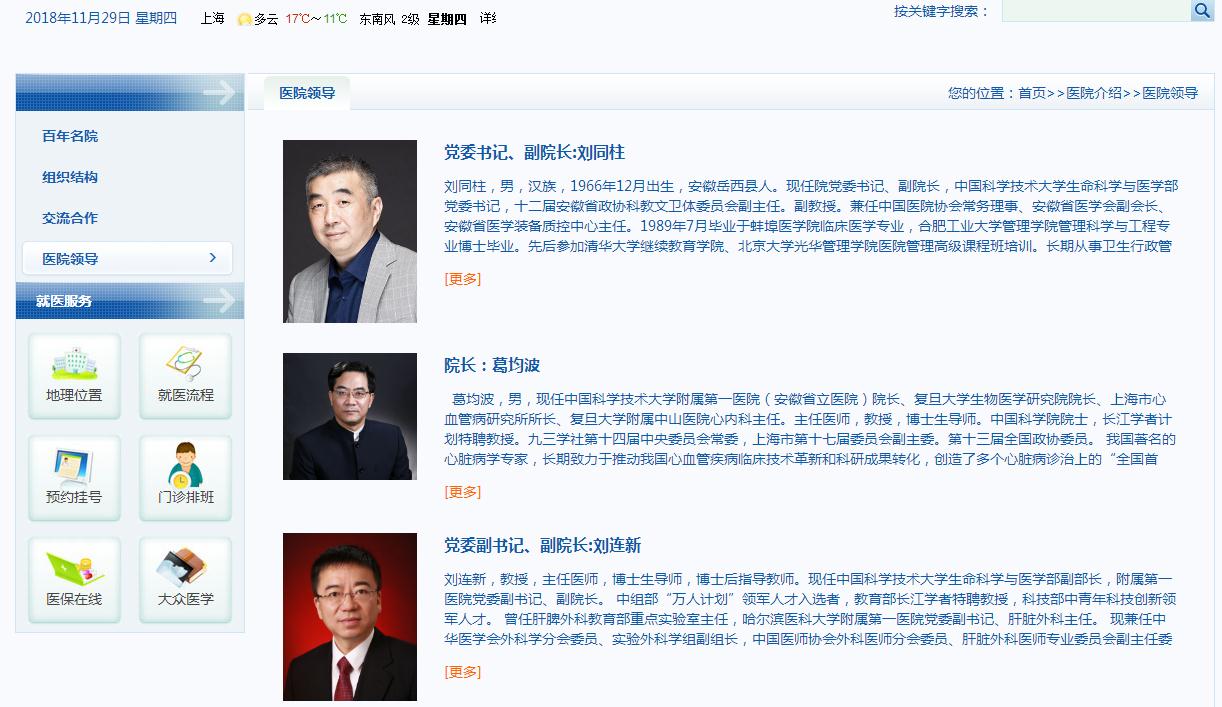Switch to the 医院领导 tab

pyautogui.click(x=307, y=93)
